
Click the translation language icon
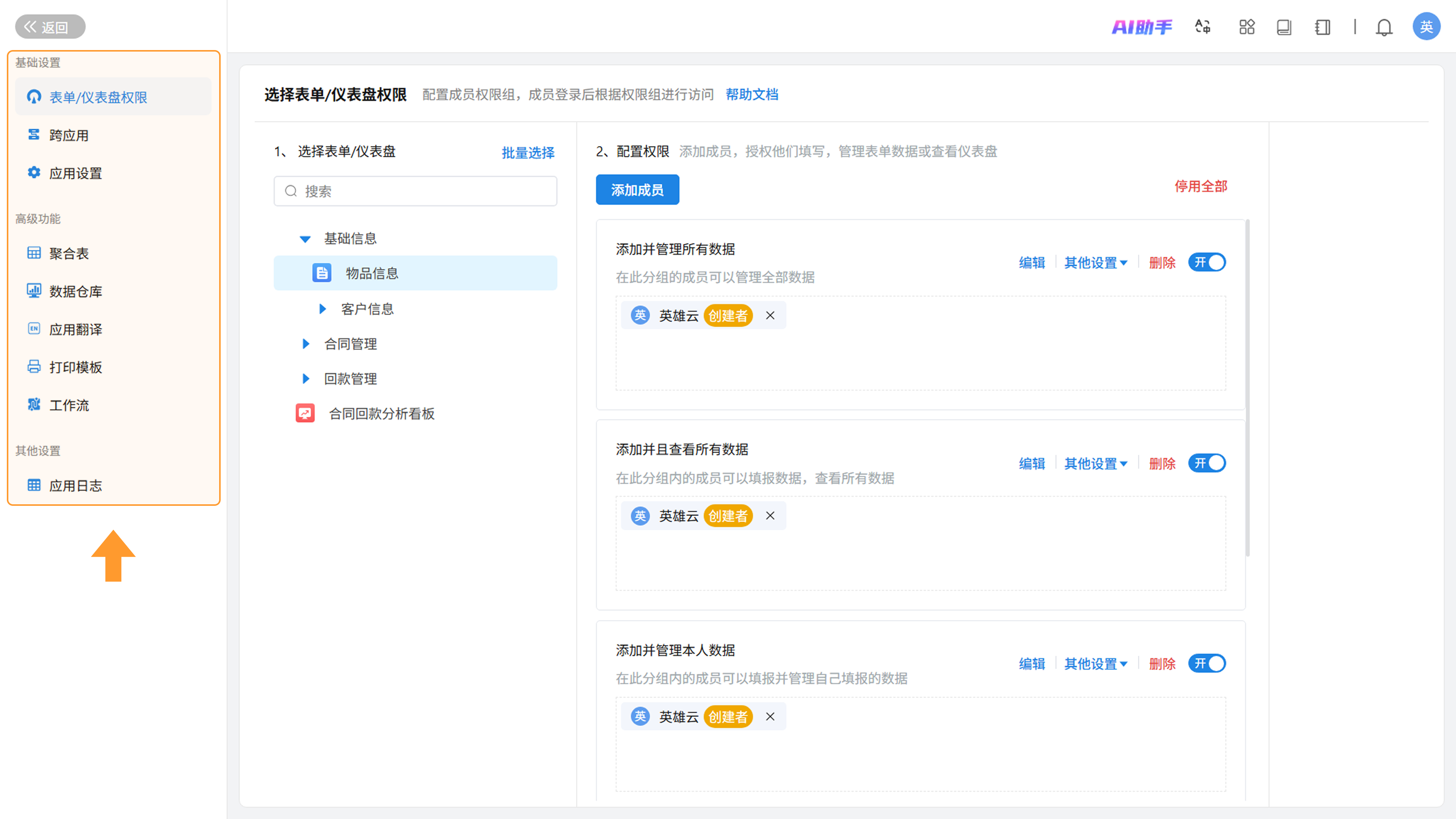[1203, 27]
